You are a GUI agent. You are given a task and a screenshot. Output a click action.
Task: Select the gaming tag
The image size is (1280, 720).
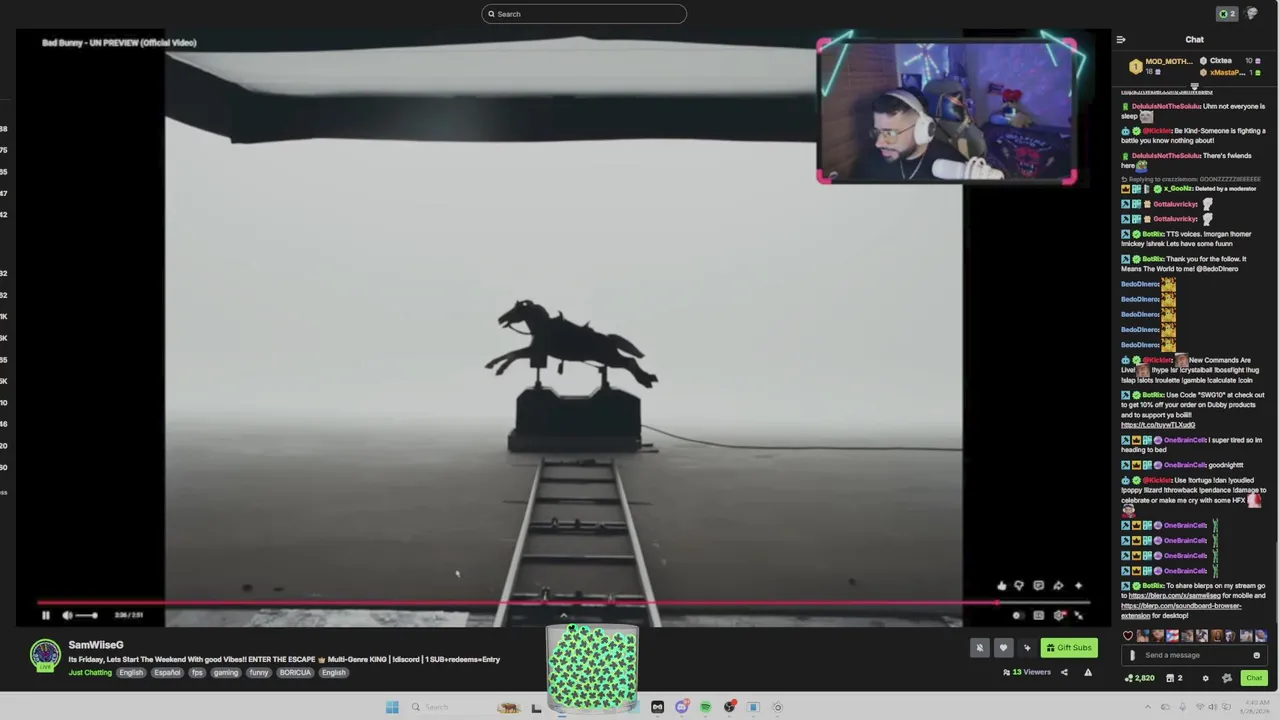pos(225,673)
